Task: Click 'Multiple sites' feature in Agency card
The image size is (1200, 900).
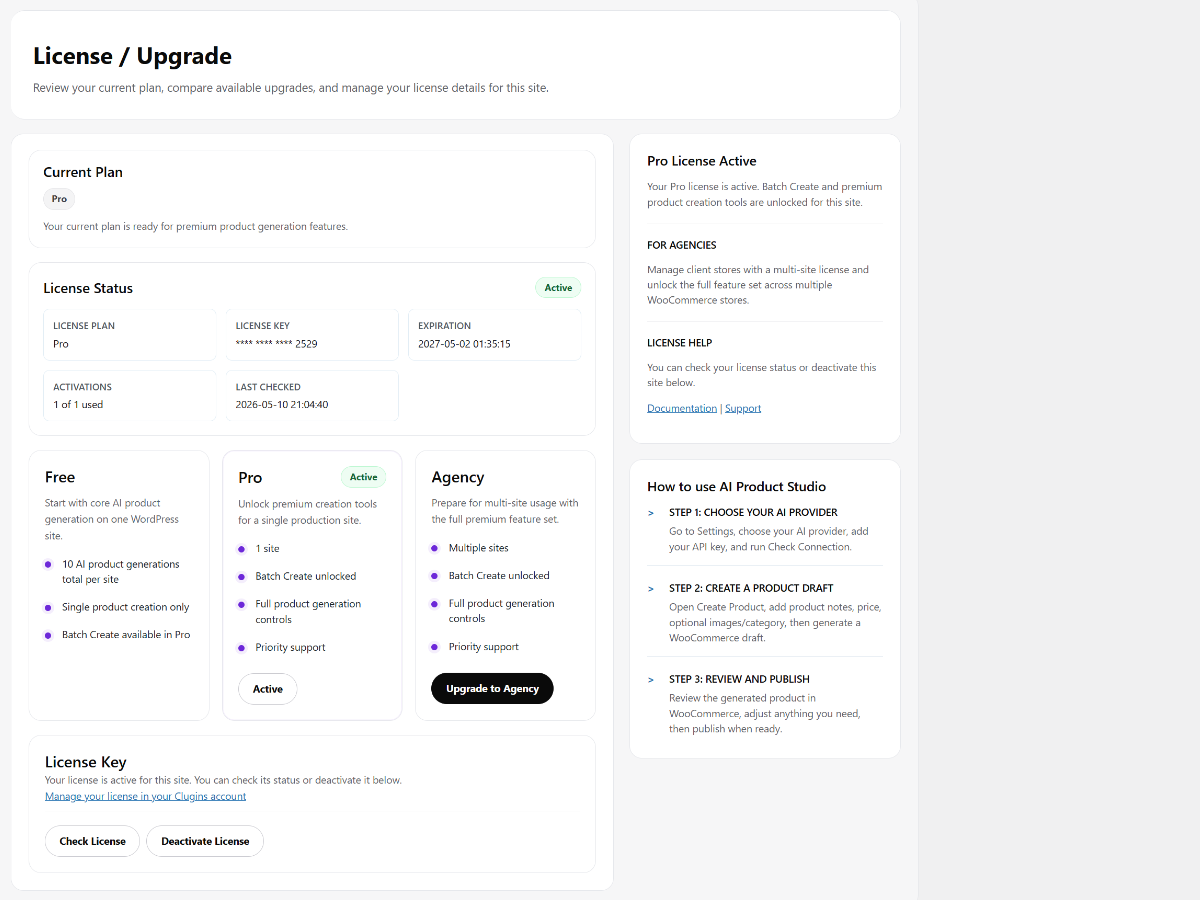Action: coord(478,548)
